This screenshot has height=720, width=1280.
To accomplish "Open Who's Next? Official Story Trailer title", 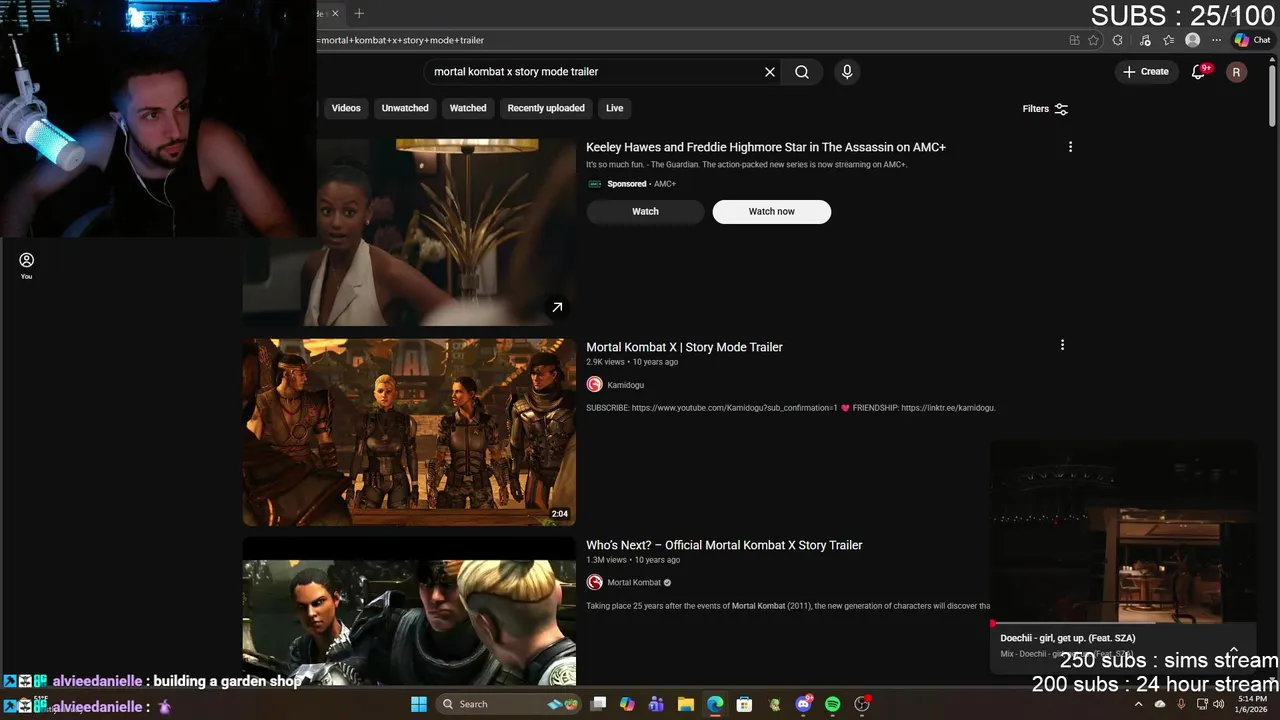I will (724, 545).
